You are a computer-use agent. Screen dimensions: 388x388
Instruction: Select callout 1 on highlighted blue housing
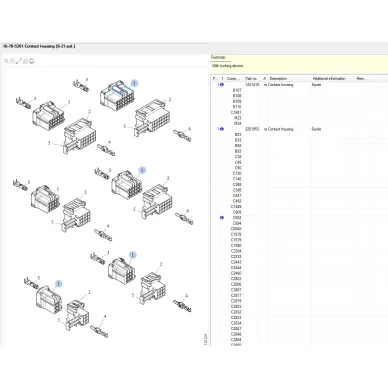pyautogui.click(x=134, y=83)
